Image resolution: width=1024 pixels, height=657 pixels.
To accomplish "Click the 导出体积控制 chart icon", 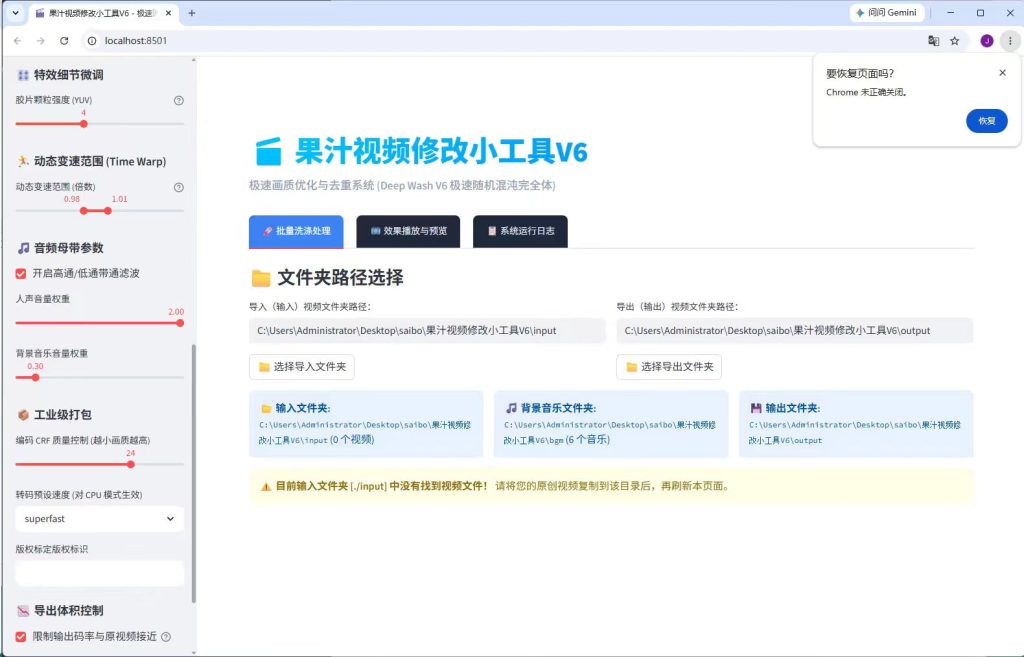I will click(23, 611).
